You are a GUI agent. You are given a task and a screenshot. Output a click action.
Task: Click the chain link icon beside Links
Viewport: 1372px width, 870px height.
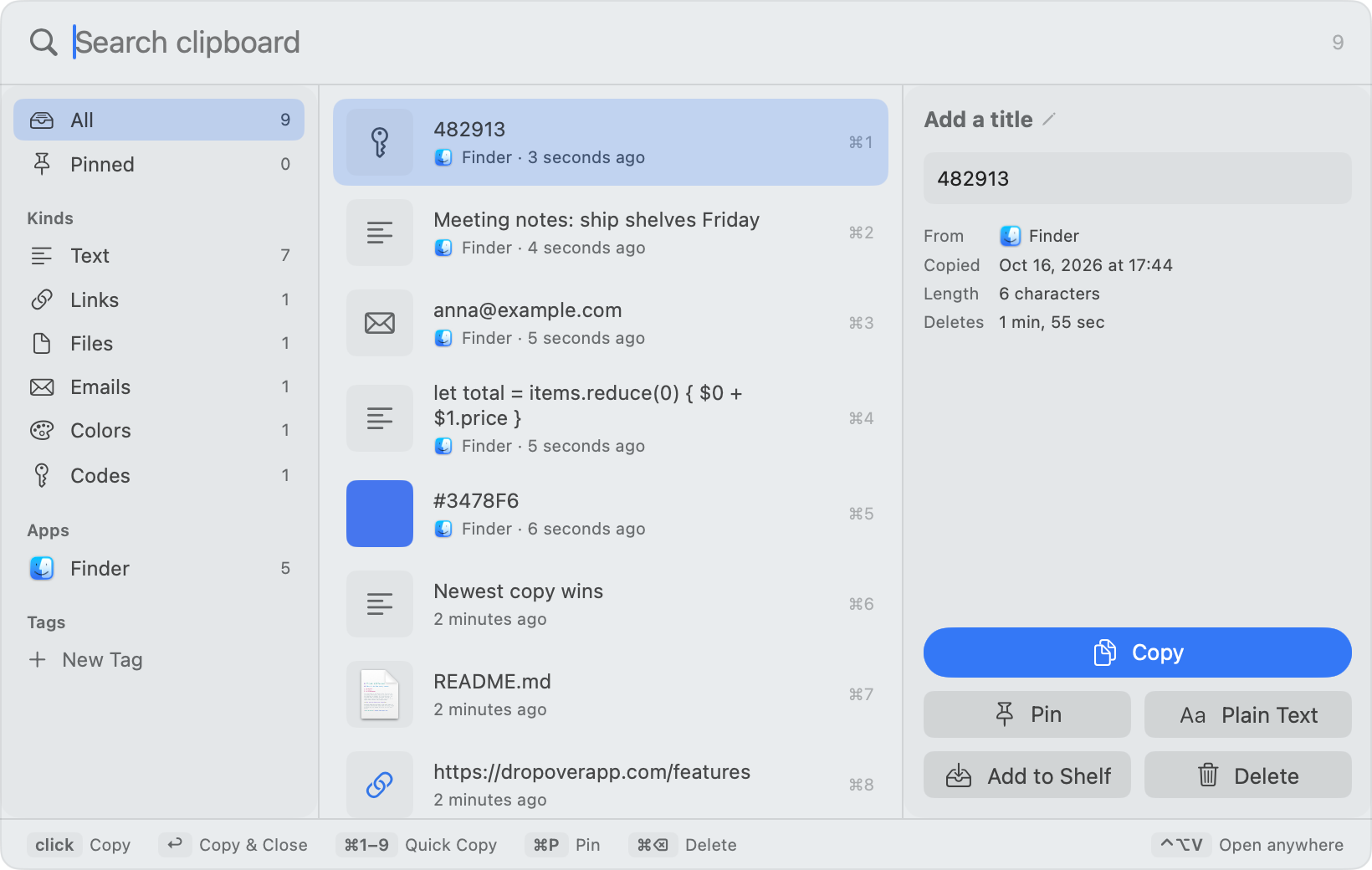coord(42,299)
